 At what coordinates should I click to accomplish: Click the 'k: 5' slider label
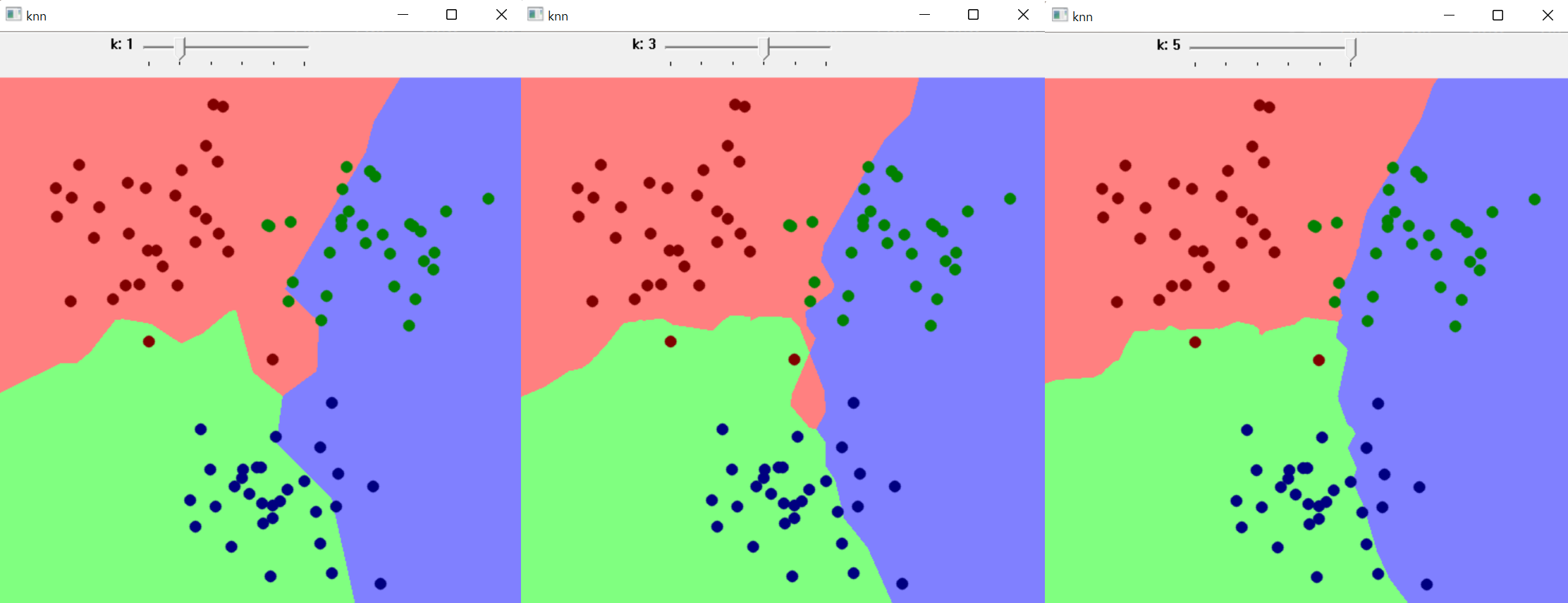pos(1168,45)
